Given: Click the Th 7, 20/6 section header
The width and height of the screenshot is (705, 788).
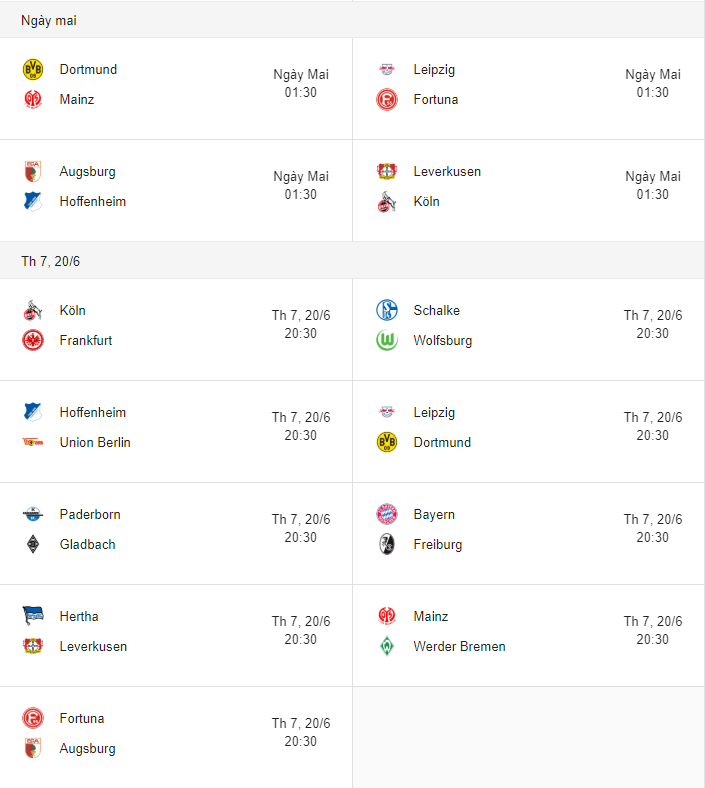Looking at the screenshot, I should [352, 261].
